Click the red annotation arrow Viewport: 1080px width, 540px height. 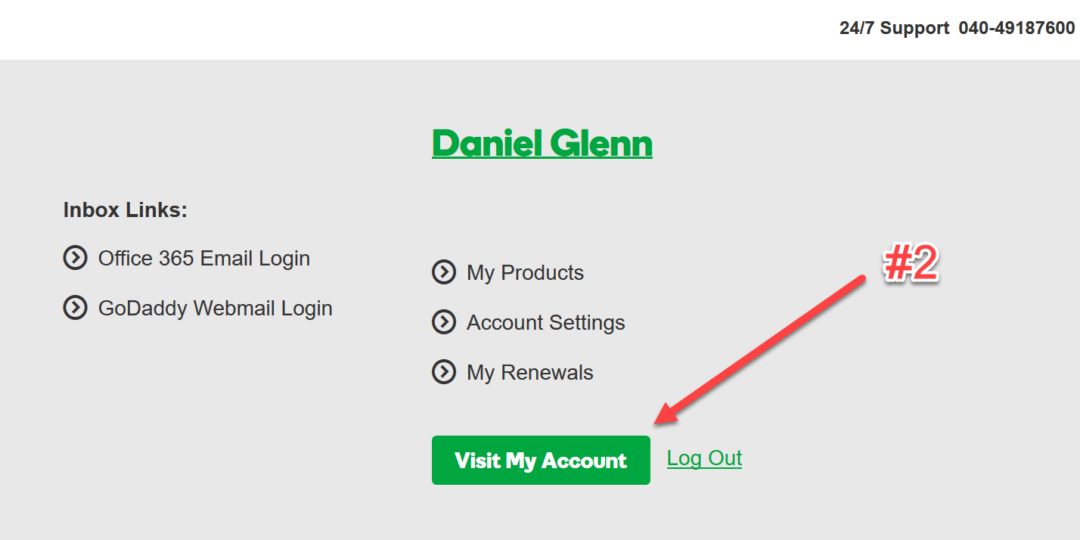pyautogui.click(x=760, y=348)
